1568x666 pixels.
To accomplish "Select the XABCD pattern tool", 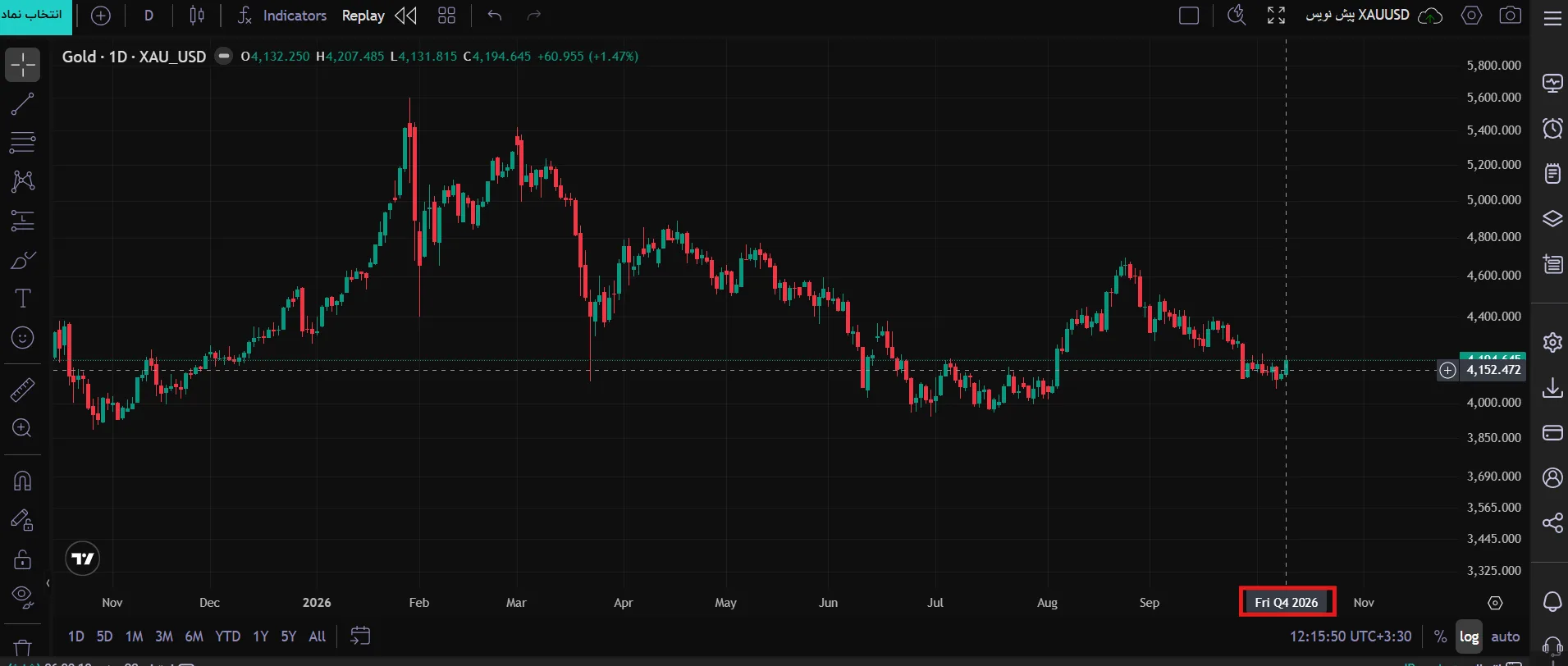I will click(x=23, y=181).
